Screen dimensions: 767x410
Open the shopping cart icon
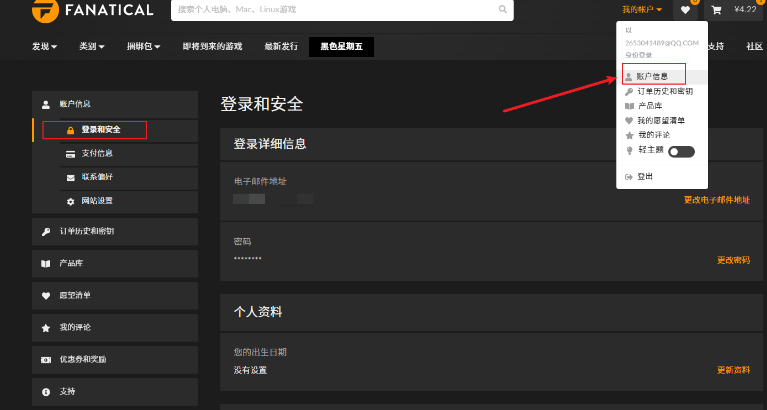716,10
